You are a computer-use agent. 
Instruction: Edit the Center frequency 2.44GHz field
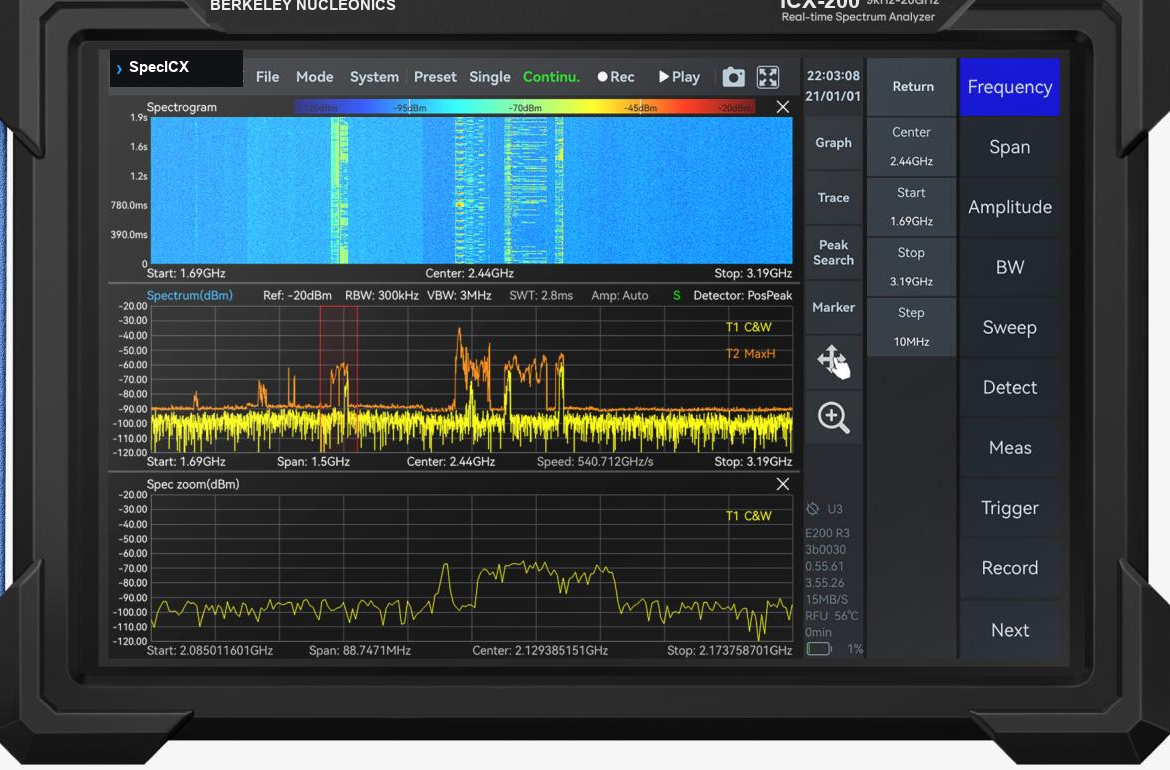pos(912,146)
